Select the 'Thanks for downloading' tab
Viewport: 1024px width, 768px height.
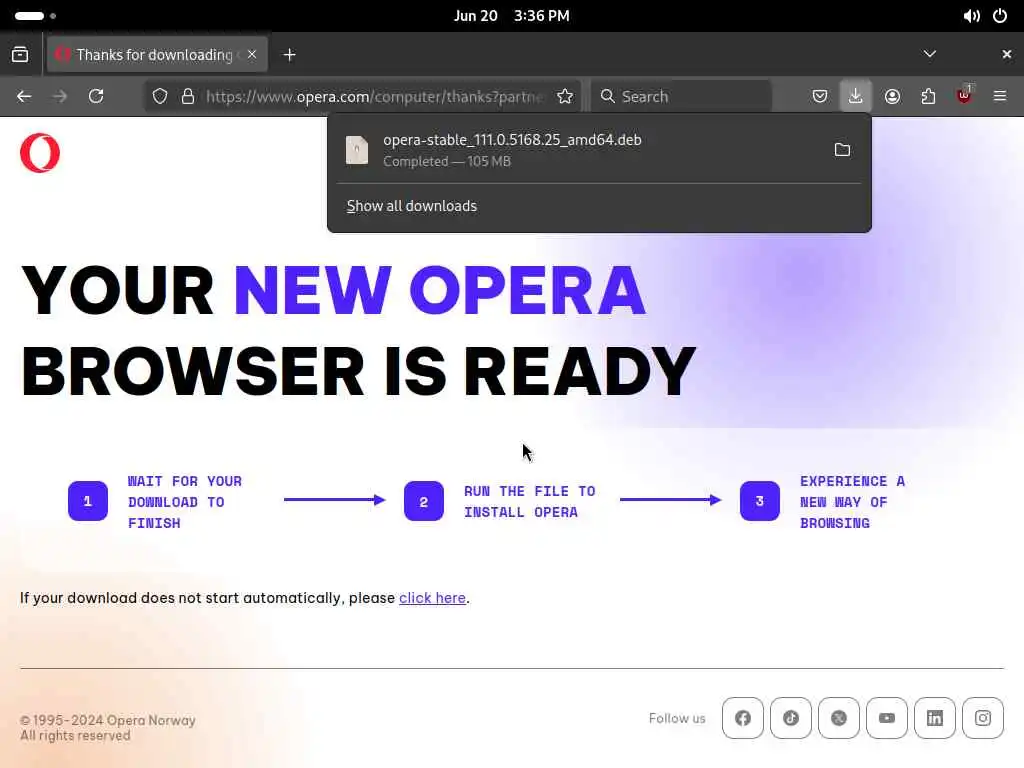[x=157, y=55]
